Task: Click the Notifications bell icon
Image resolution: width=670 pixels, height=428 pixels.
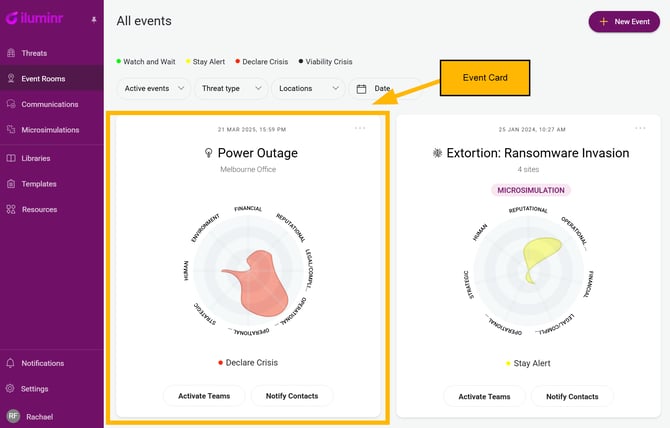Action: [x=11, y=363]
